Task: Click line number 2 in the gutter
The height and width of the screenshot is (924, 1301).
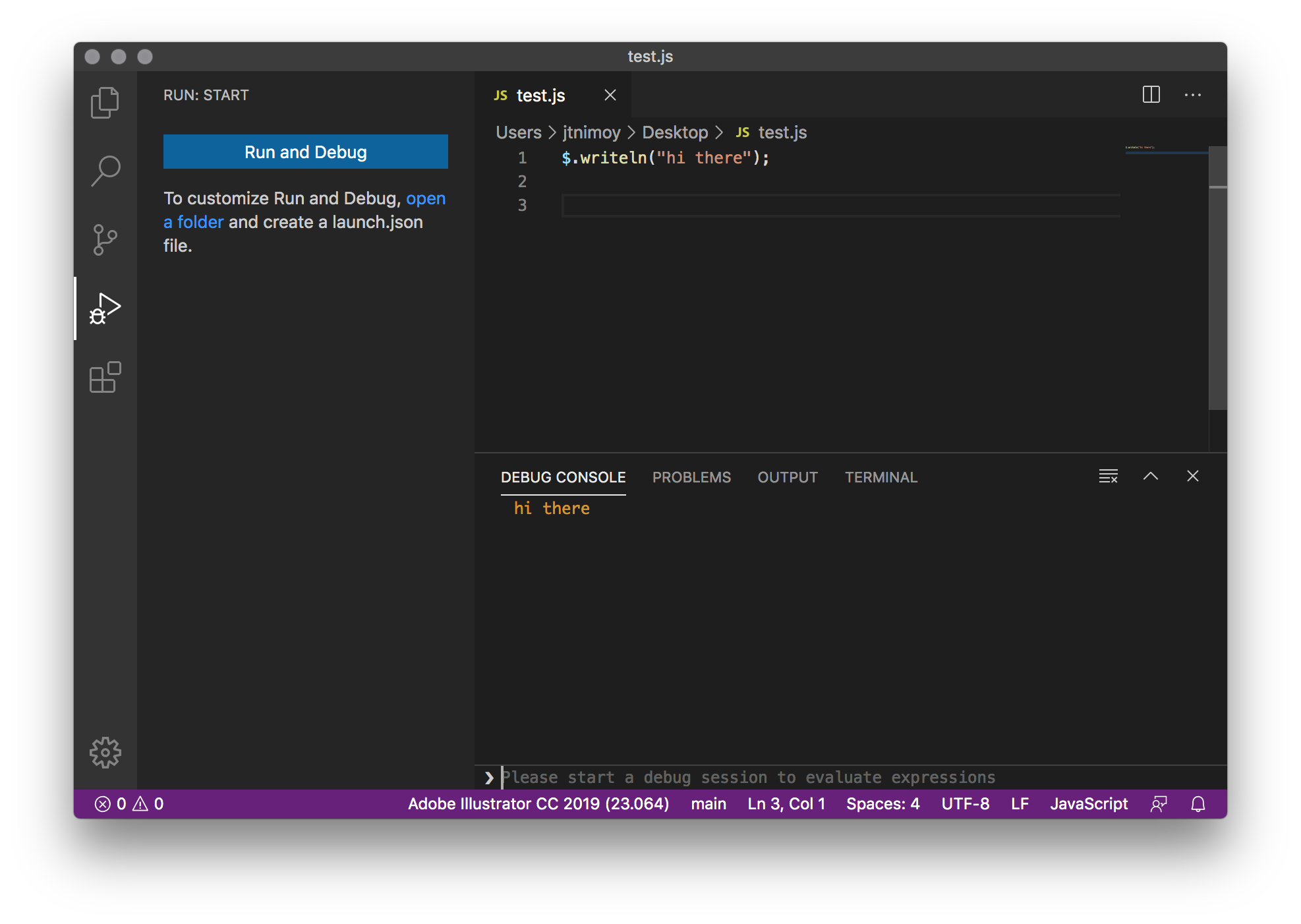Action: [522, 181]
